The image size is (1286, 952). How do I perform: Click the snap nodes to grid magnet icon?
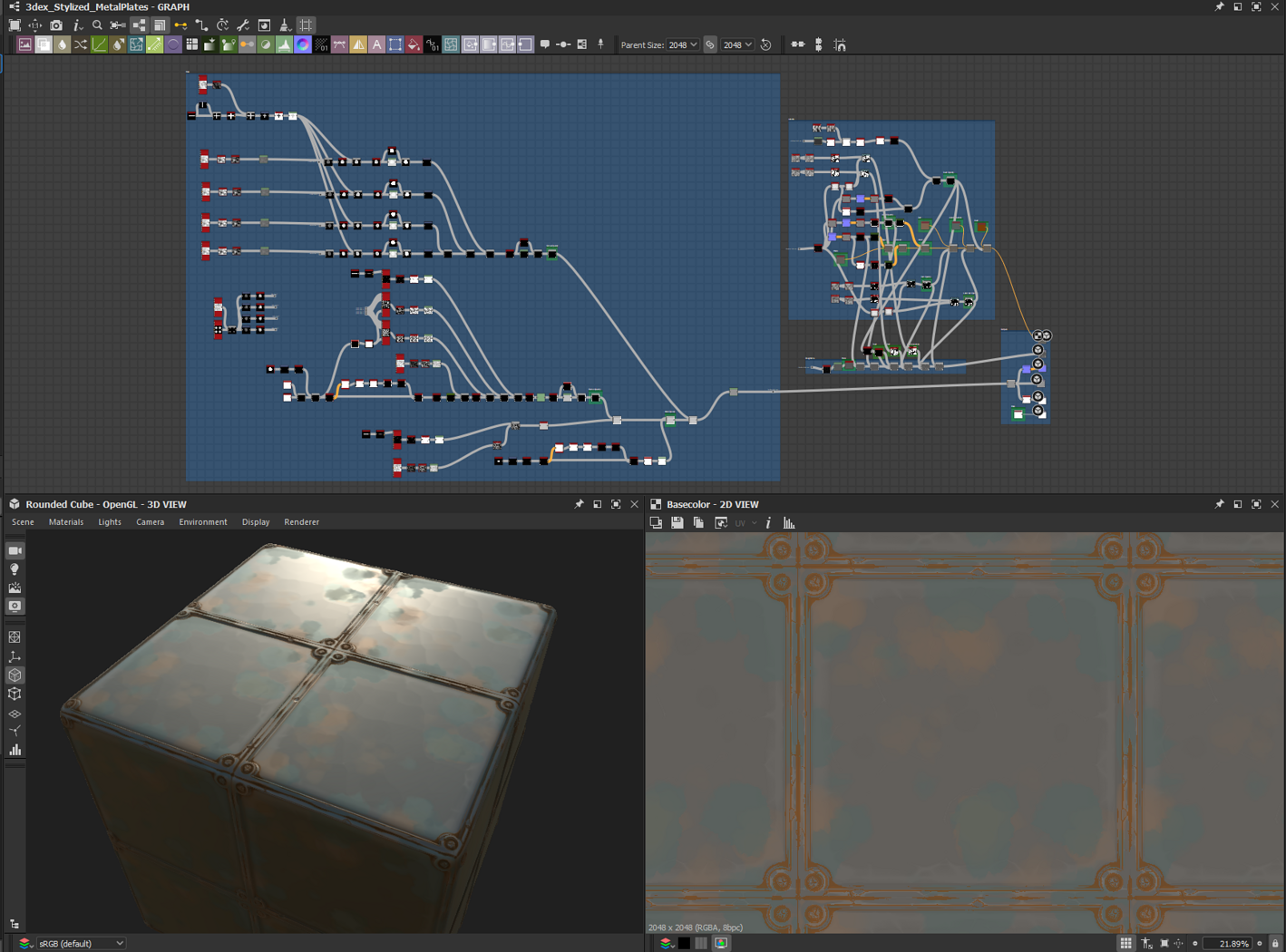click(840, 44)
